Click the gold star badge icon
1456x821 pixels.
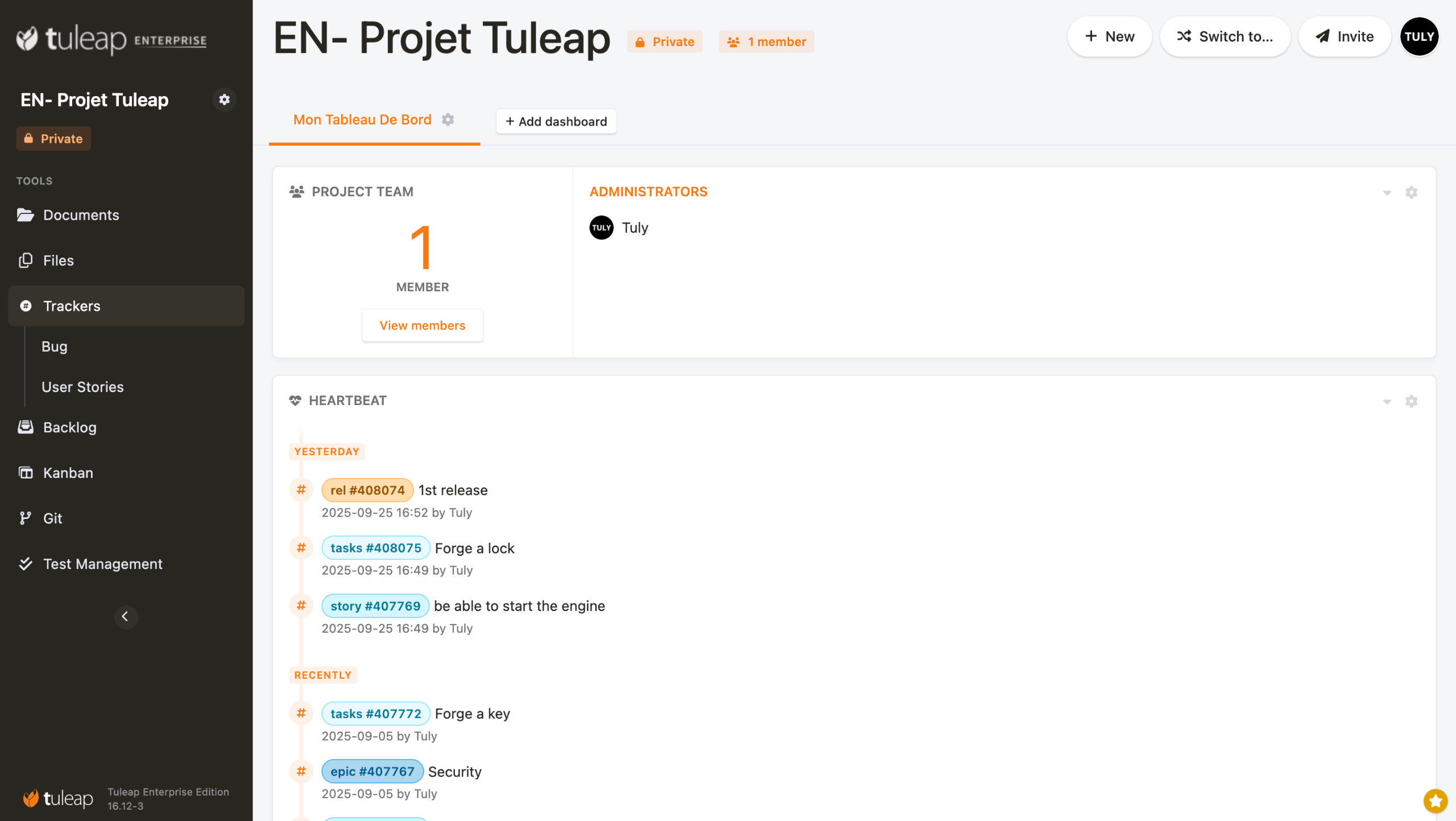click(x=1435, y=801)
